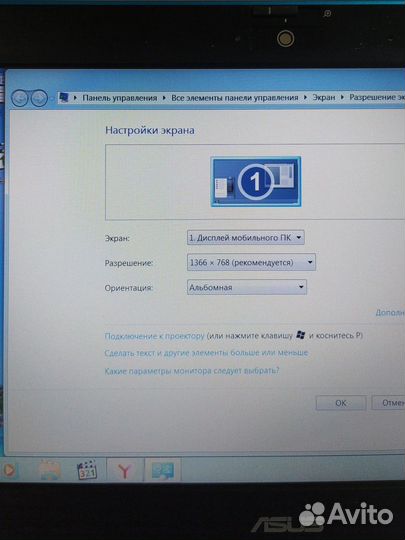This screenshot has width=405, height=540.
Task: Open the Разрешение resolution dropdown
Action: [251, 262]
